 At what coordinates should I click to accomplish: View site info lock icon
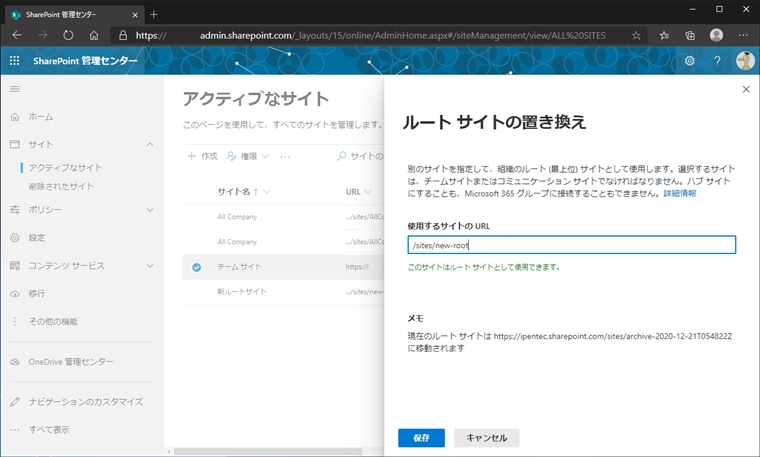[x=123, y=35]
